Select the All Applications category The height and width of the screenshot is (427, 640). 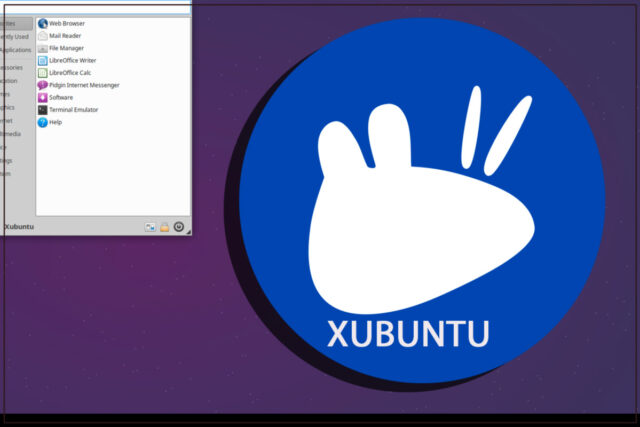pos(16,50)
